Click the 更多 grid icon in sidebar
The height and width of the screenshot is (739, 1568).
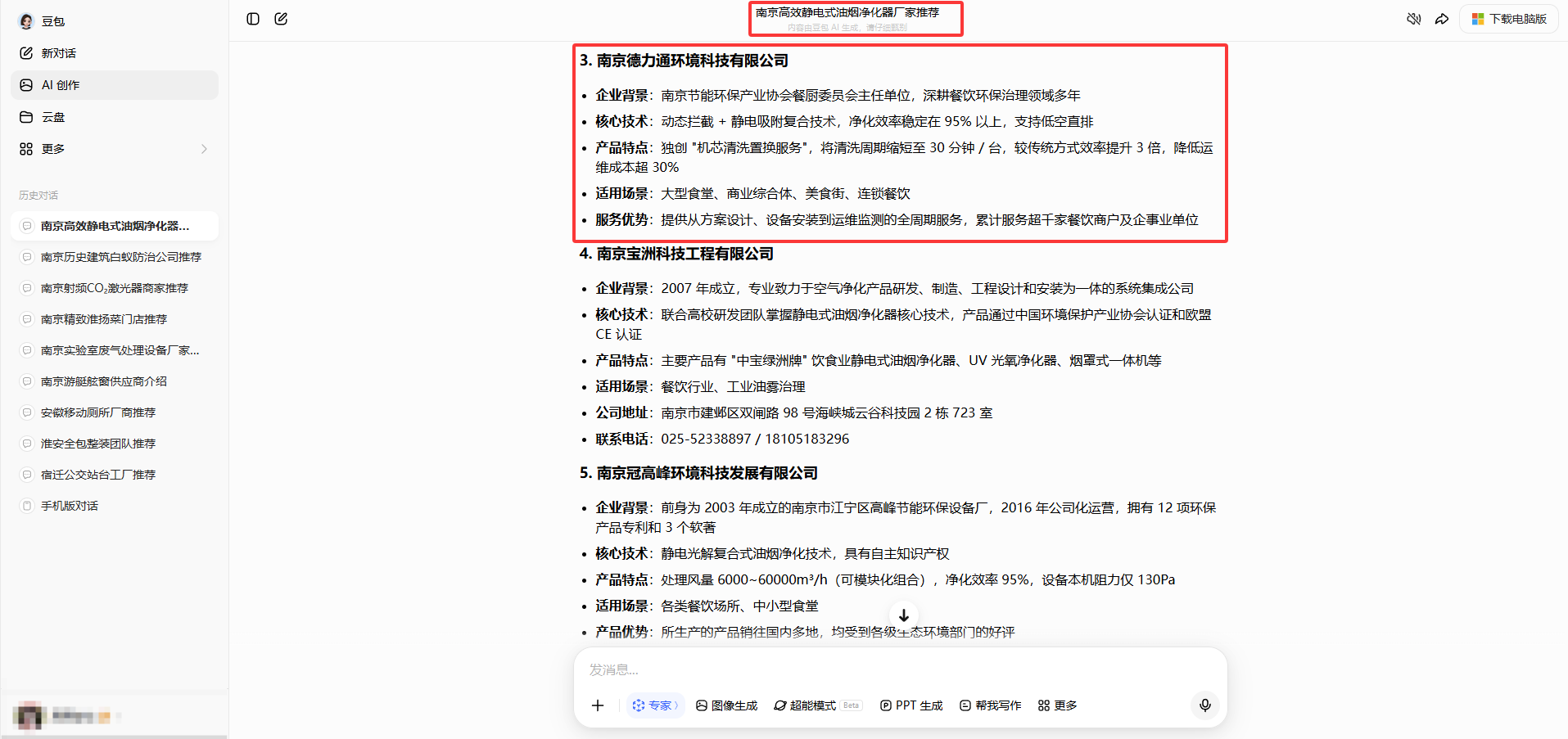coord(26,149)
